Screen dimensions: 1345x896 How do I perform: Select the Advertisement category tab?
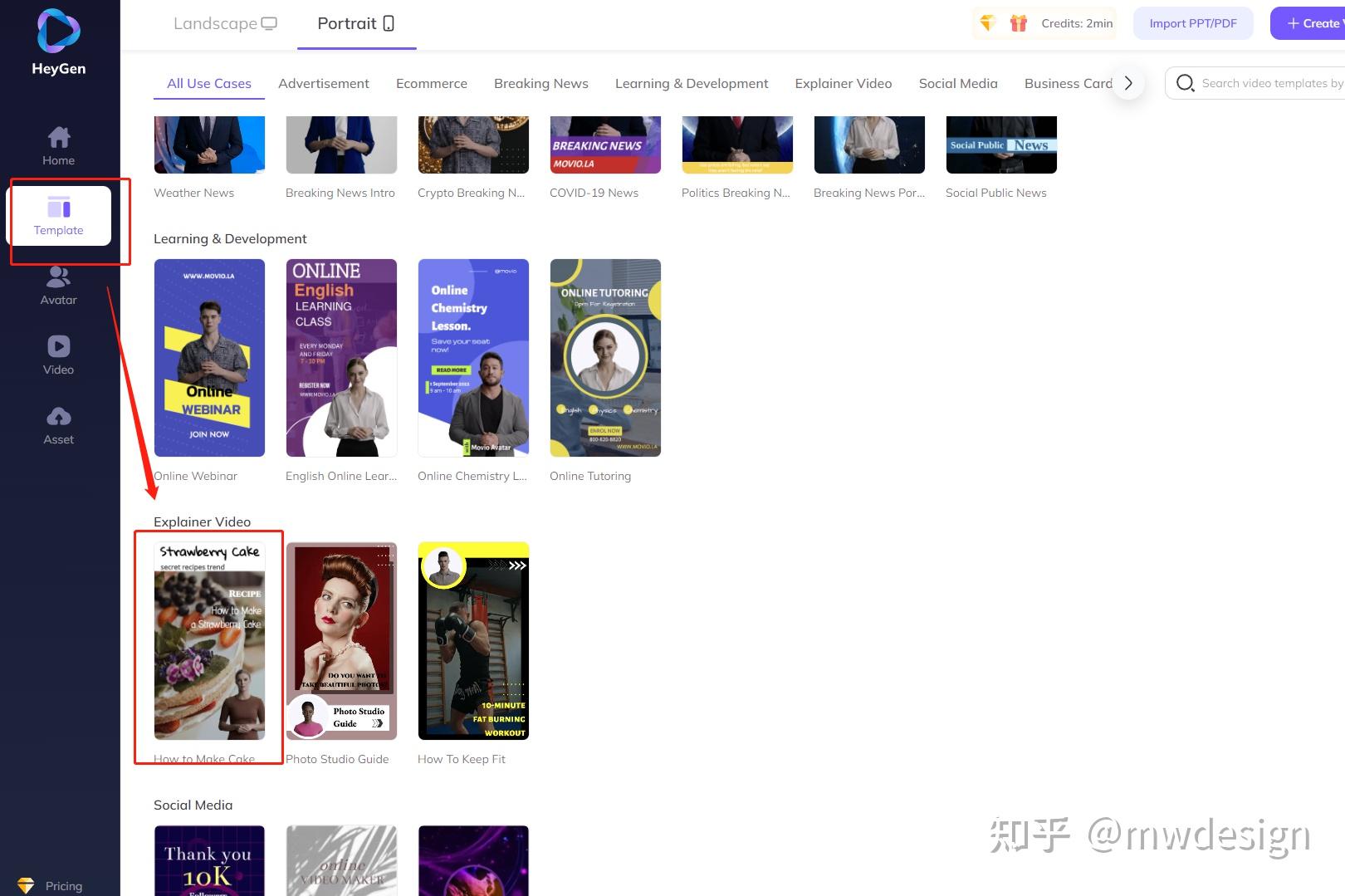tap(324, 83)
